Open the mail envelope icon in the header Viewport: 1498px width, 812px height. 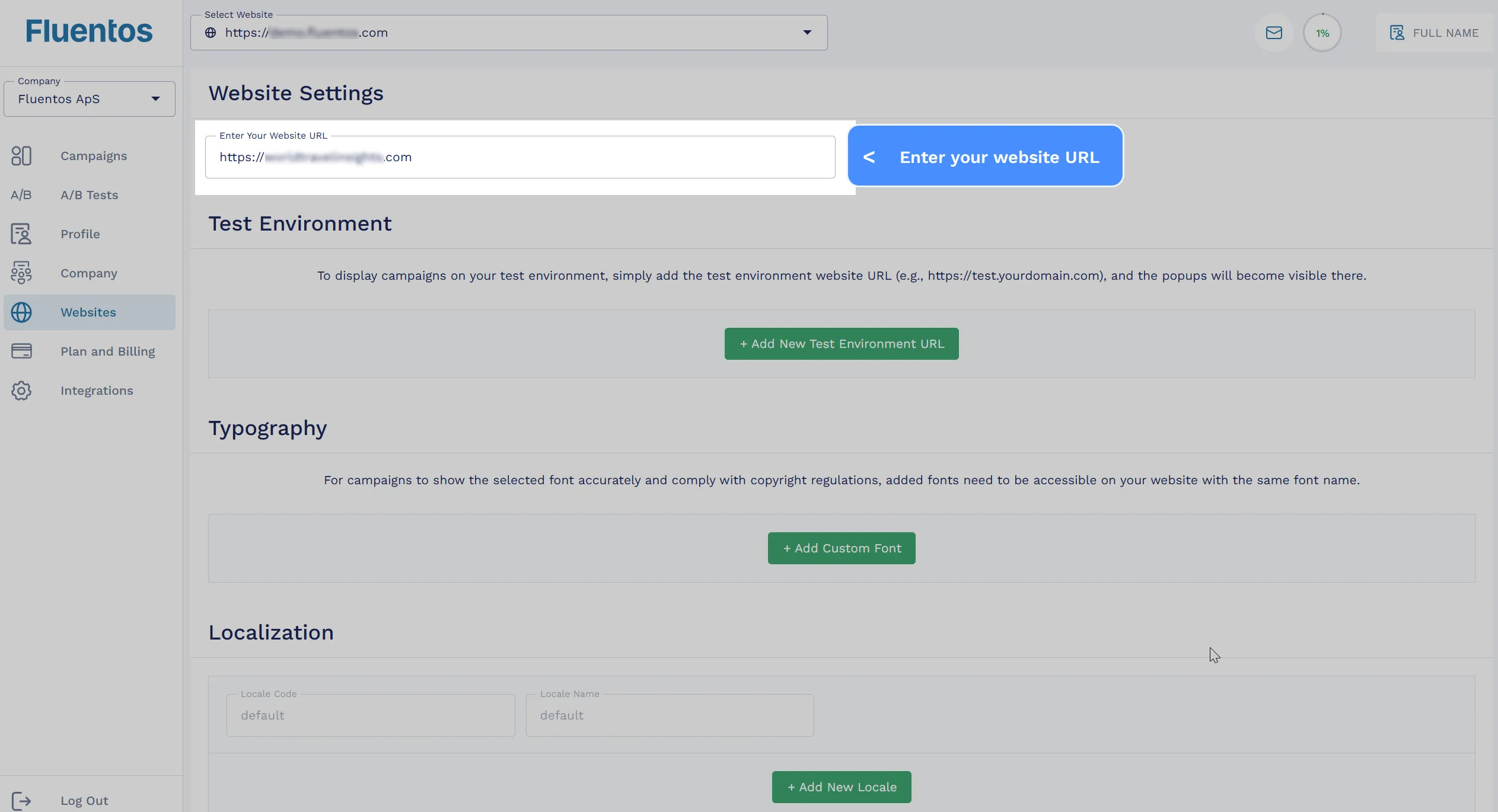point(1274,33)
